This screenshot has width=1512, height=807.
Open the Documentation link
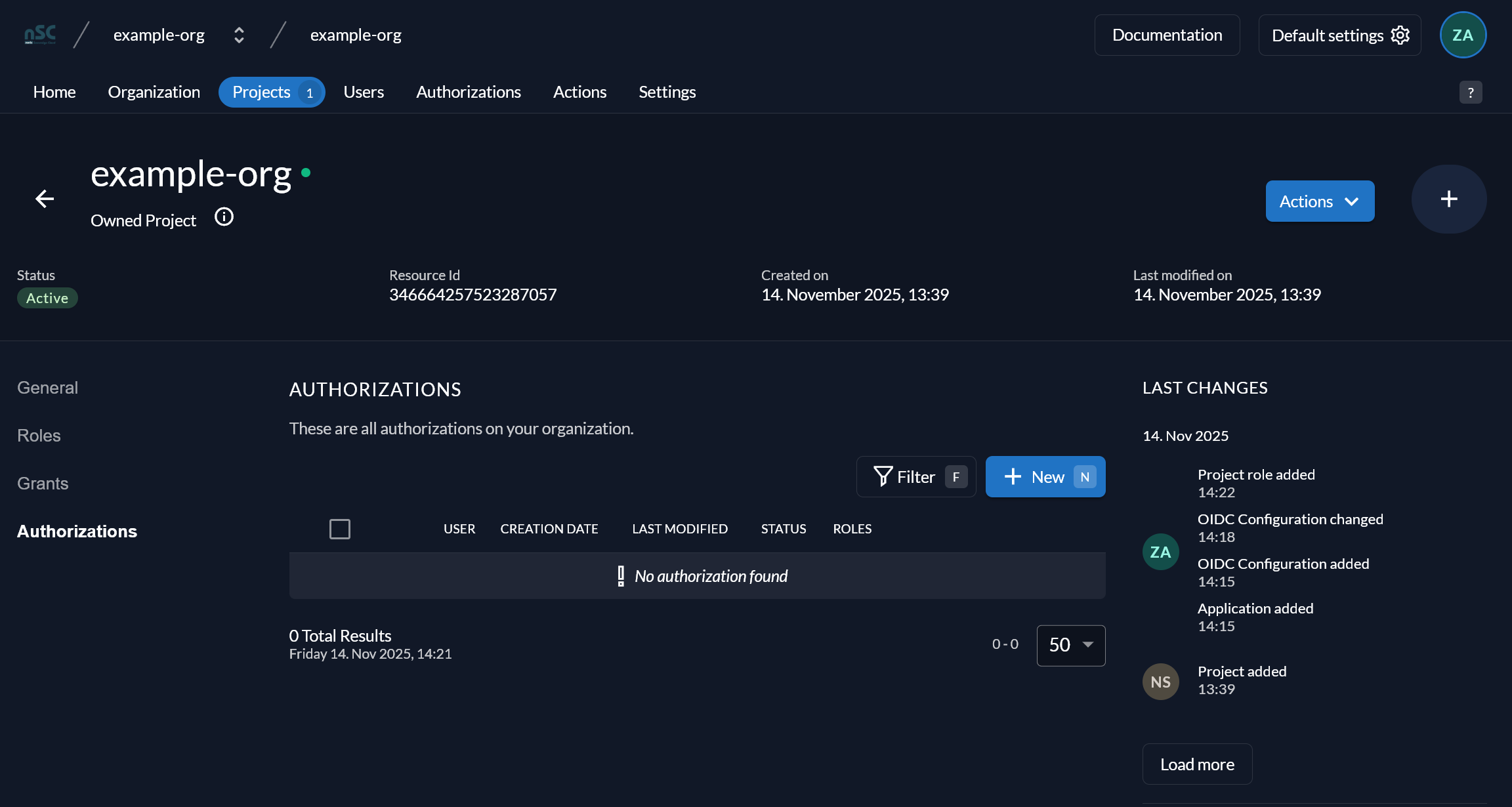point(1167,35)
